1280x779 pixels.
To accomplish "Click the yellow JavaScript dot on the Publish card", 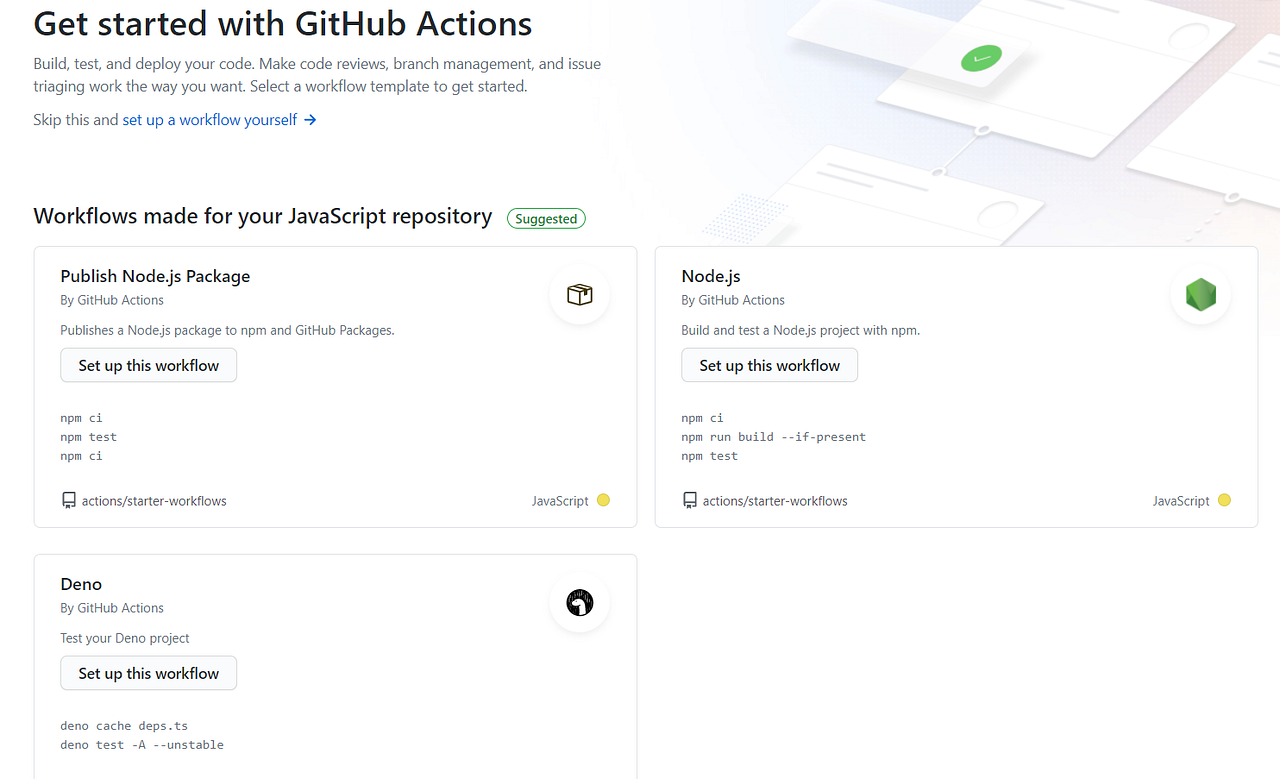I will point(603,500).
